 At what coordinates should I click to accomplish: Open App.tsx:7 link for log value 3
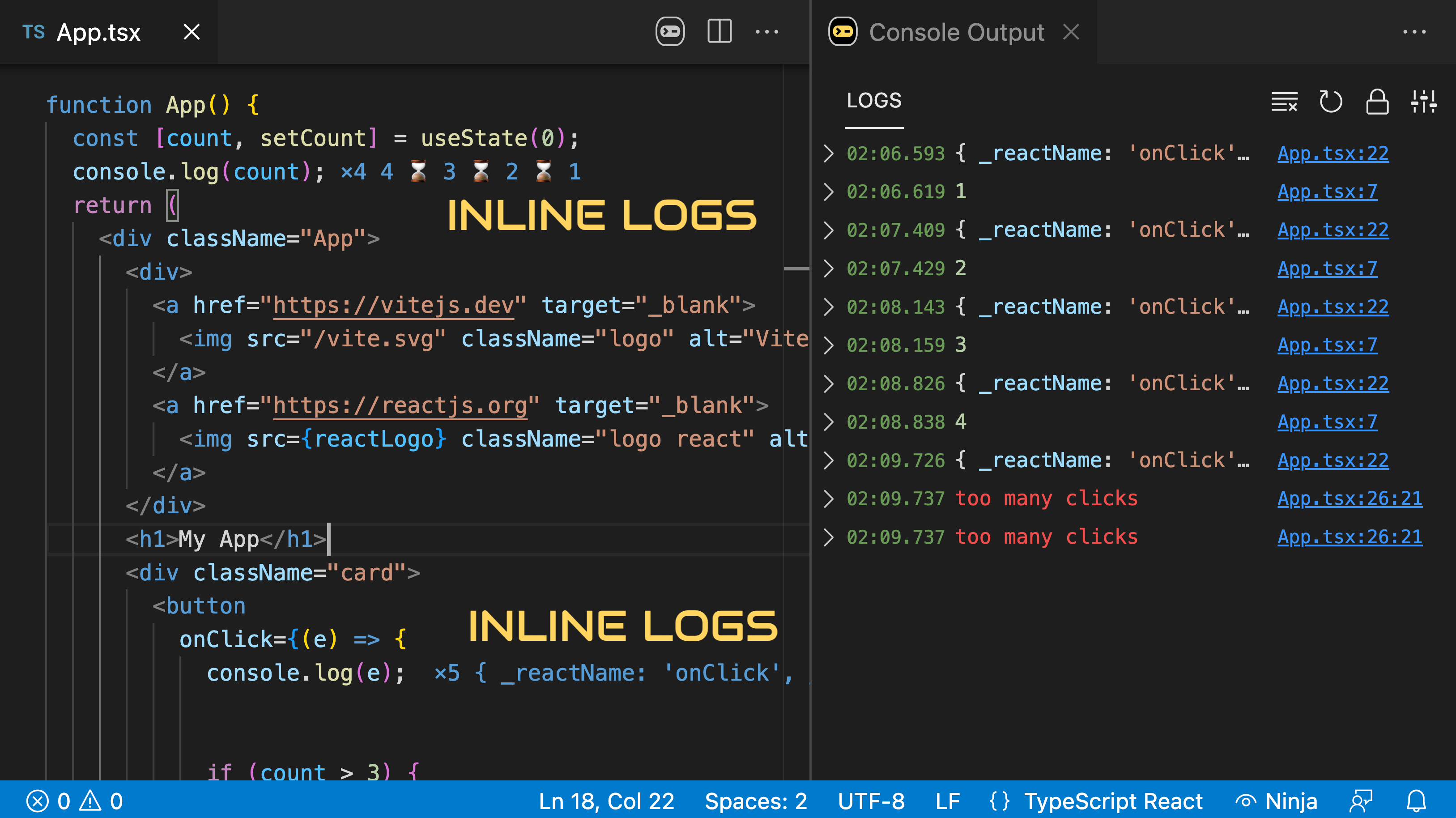click(x=1327, y=345)
